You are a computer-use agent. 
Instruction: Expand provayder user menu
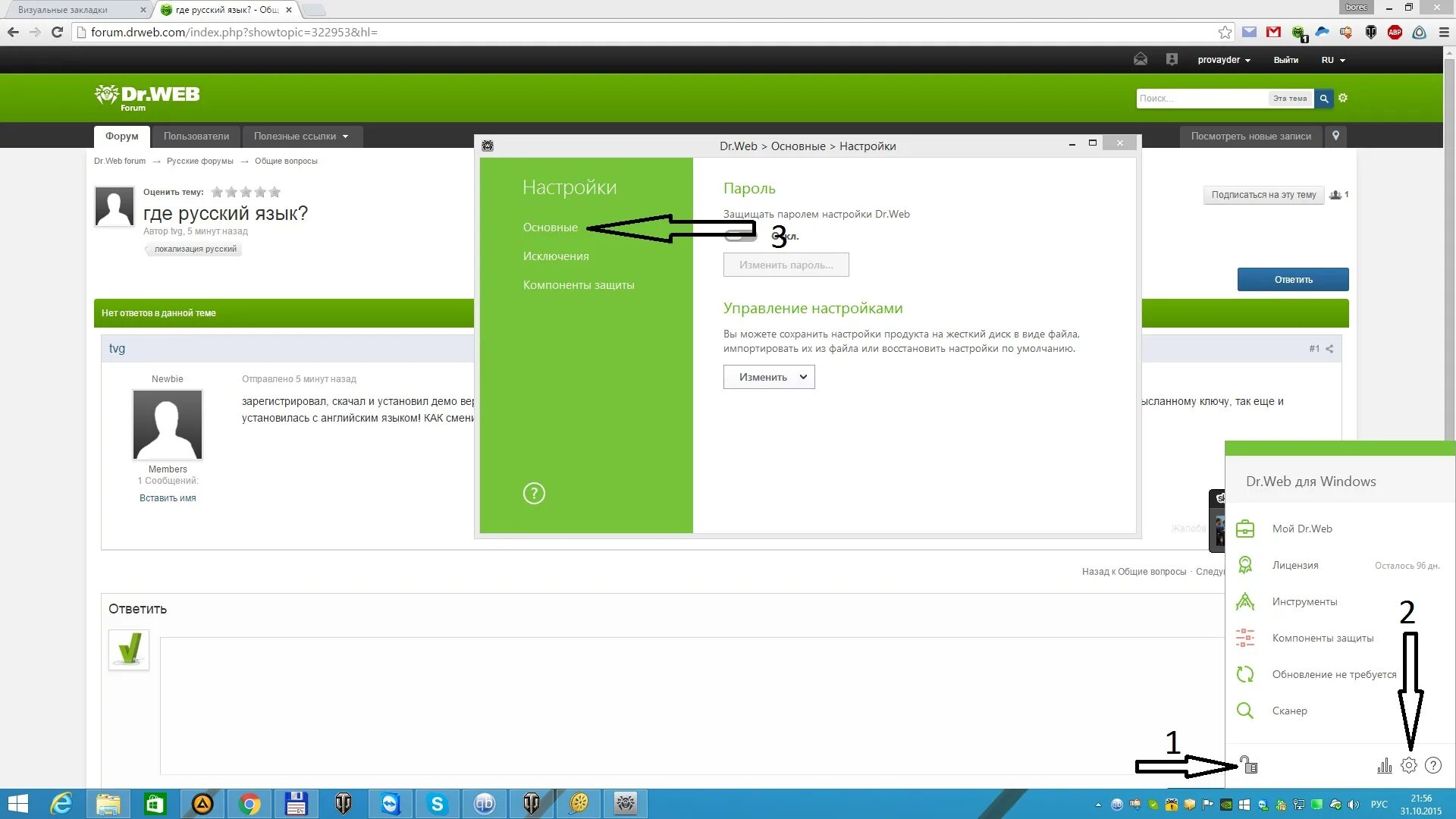tap(1224, 60)
